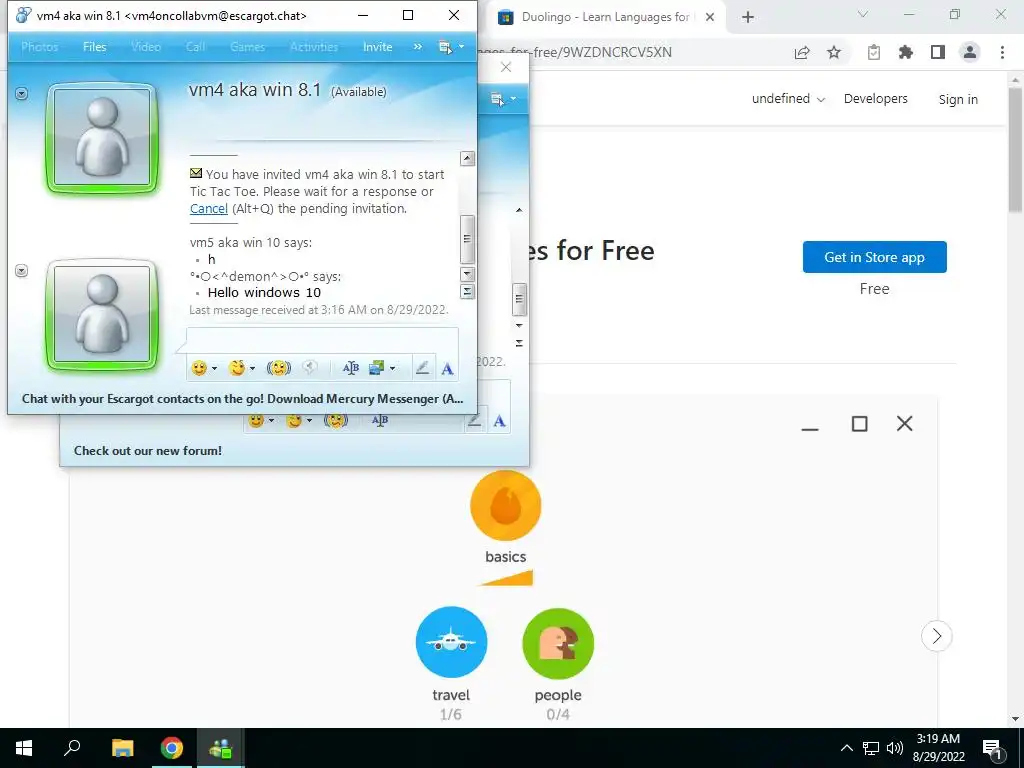The width and height of the screenshot is (1024, 768).
Task: Open the font style AB tool in the front chat
Action: point(351,368)
